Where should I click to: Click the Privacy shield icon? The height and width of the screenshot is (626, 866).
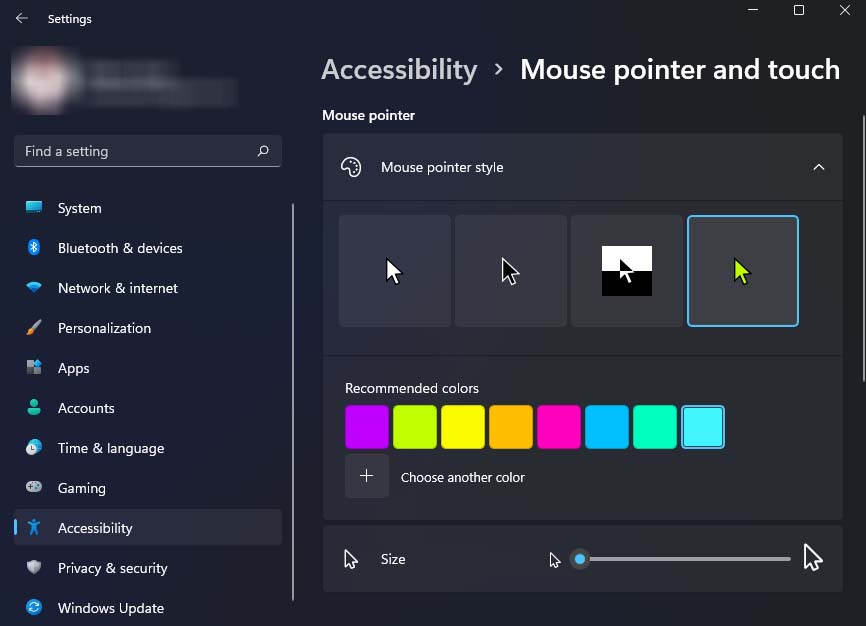click(x=34, y=567)
